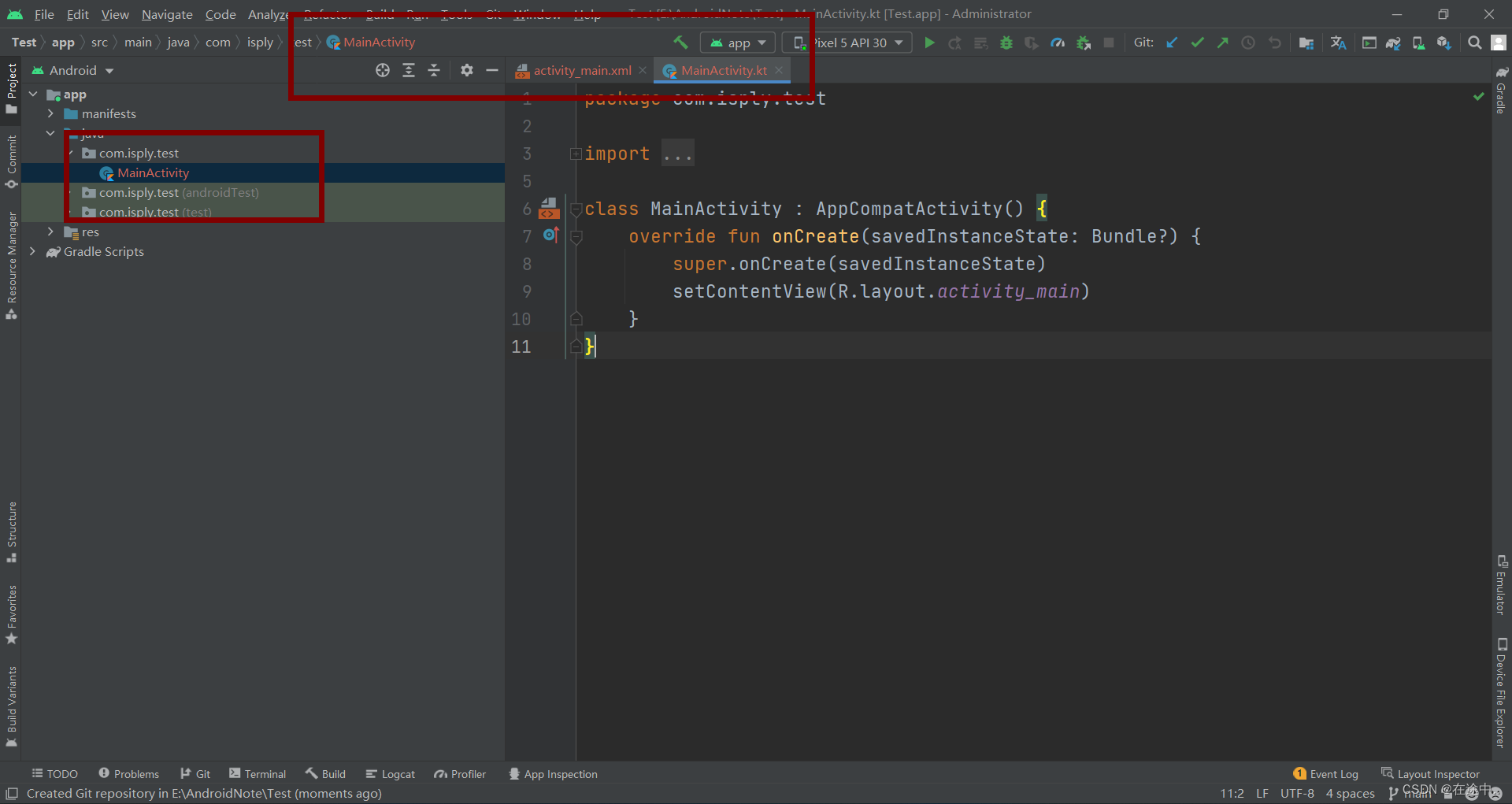Open the File menu
The height and width of the screenshot is (804, 1512).
[x=44, y=14]
